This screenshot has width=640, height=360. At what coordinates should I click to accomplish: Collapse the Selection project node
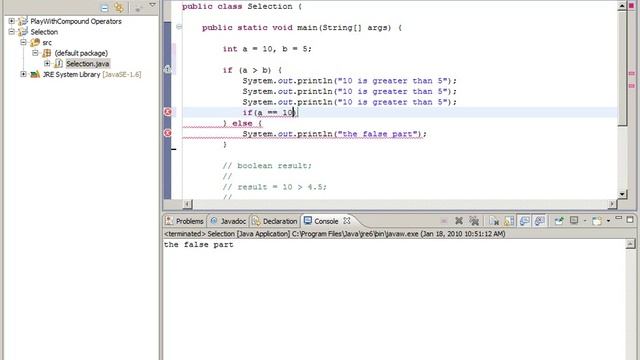11,31
